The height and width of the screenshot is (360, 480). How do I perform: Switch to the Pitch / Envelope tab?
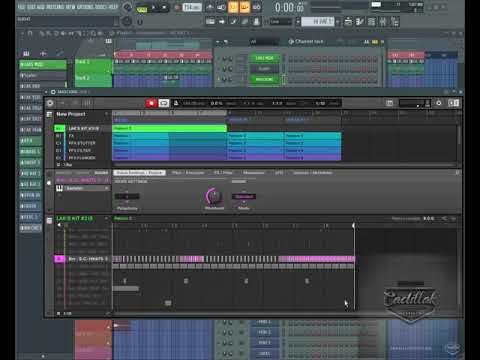[188, 173]
